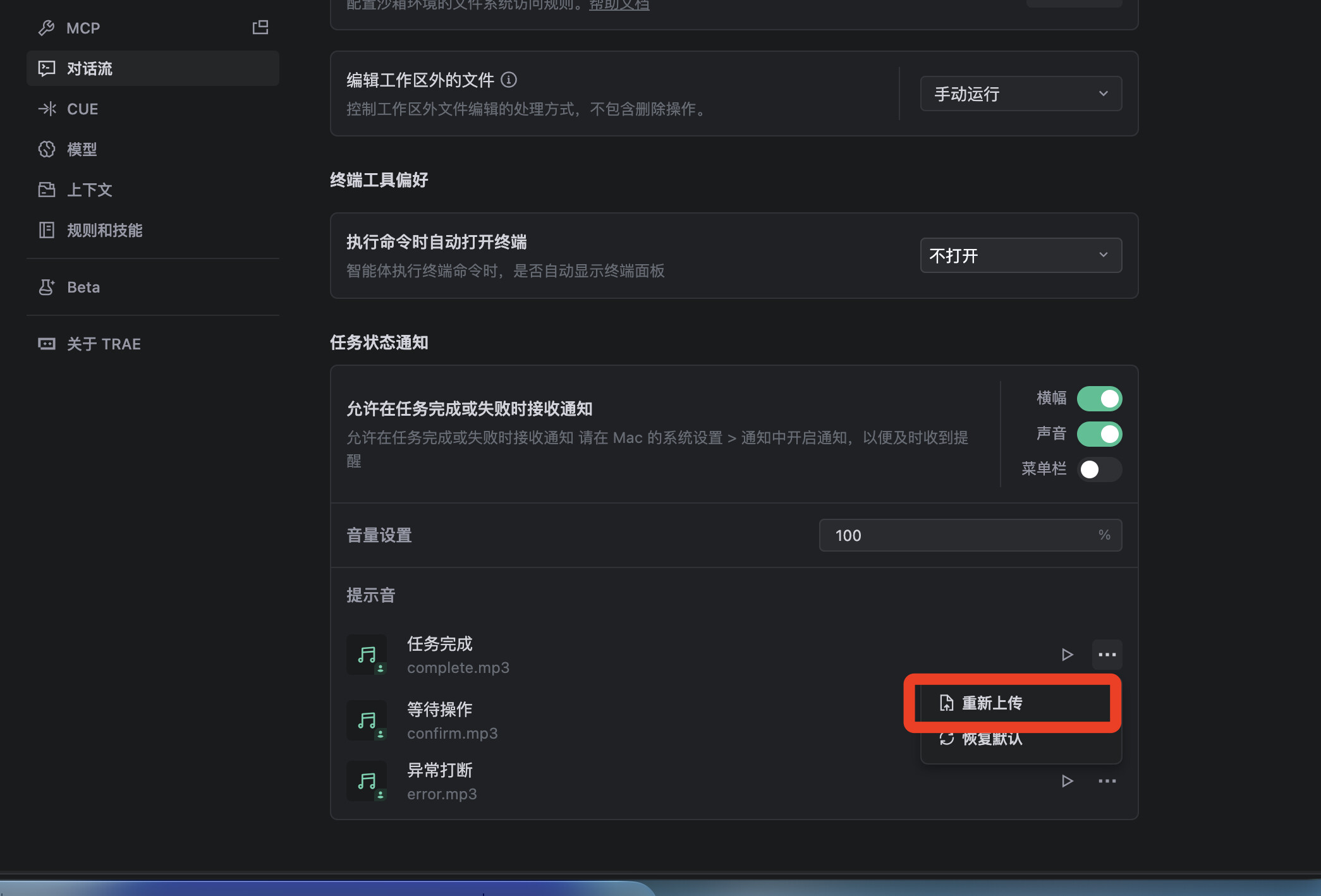Image resolution: width=1321 pixels, height=896 pixels.
Task: Open 关于 TRAE page
Action: 152,344
